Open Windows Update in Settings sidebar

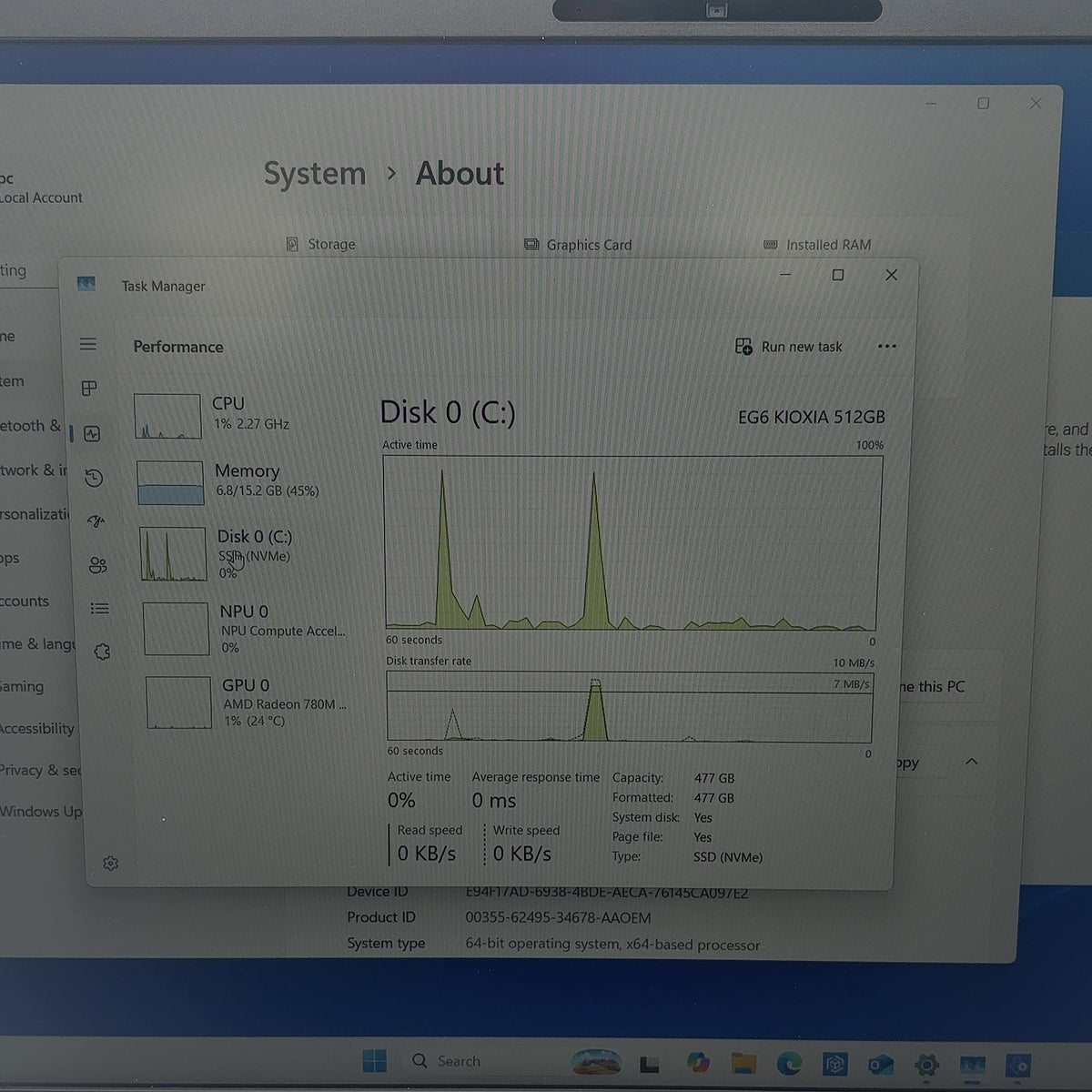point(41,811)
